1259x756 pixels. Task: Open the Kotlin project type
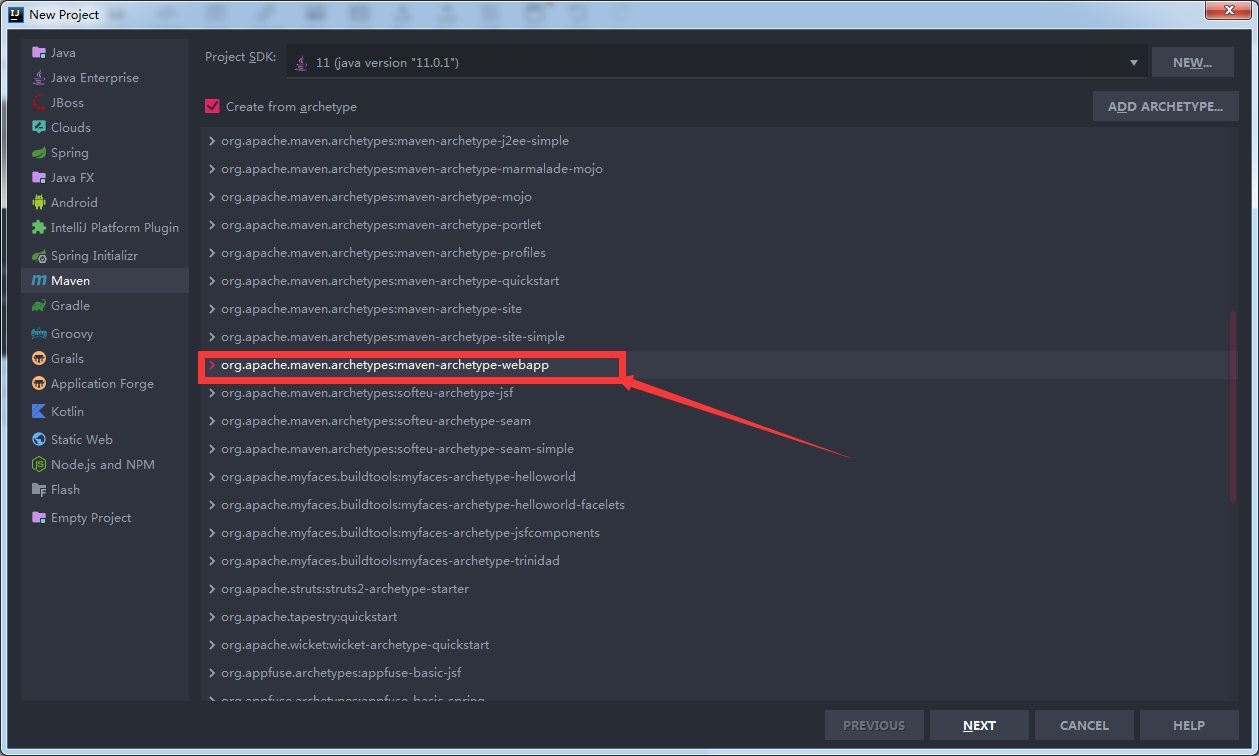coord(66,411)
